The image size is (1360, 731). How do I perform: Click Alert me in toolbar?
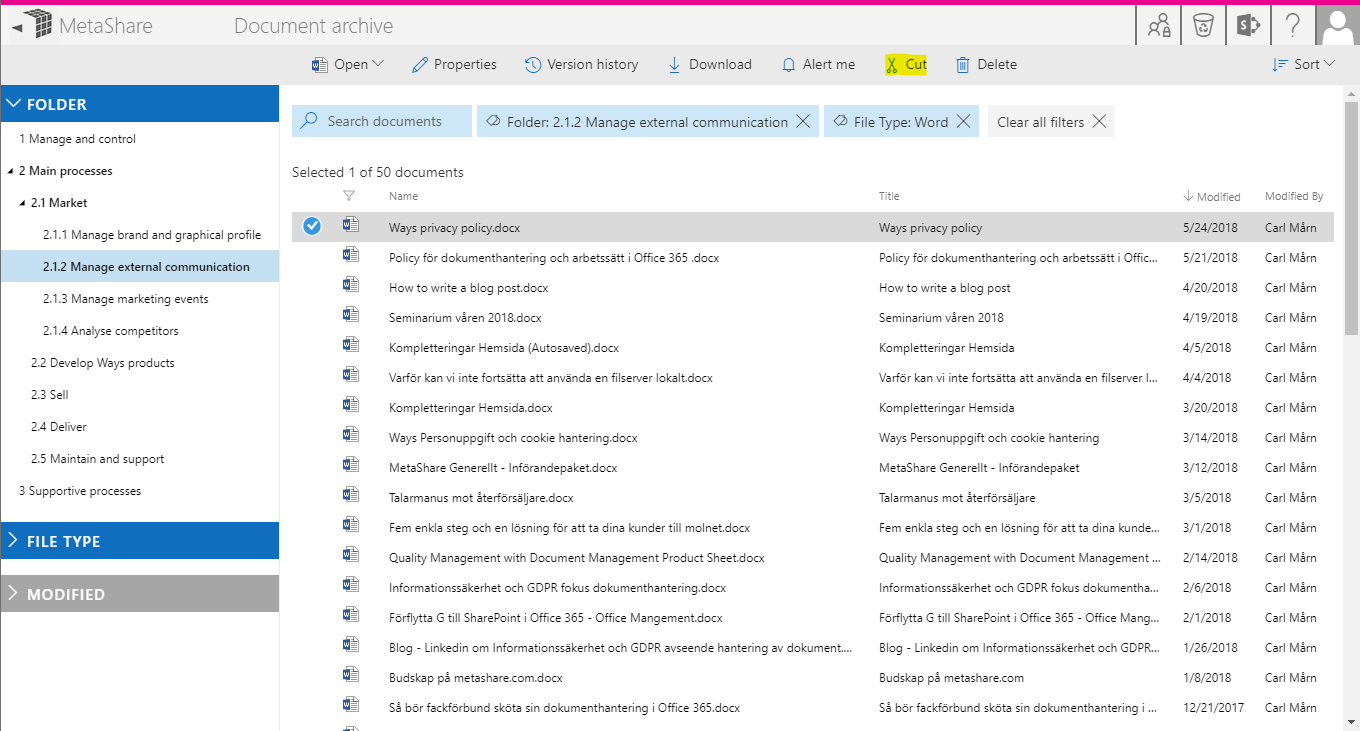(818, 64)
